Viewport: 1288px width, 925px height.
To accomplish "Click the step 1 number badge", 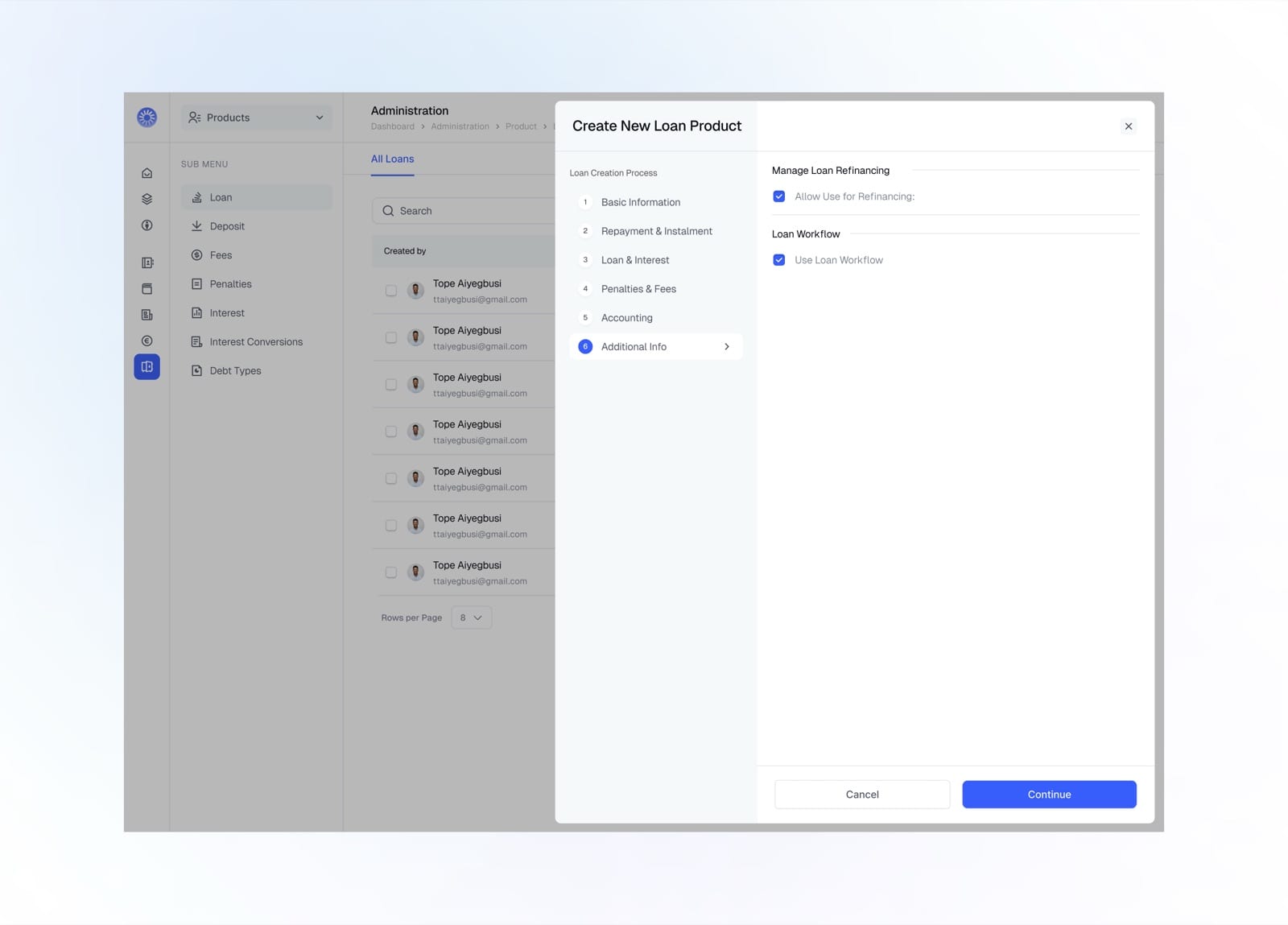I will 585,202.
